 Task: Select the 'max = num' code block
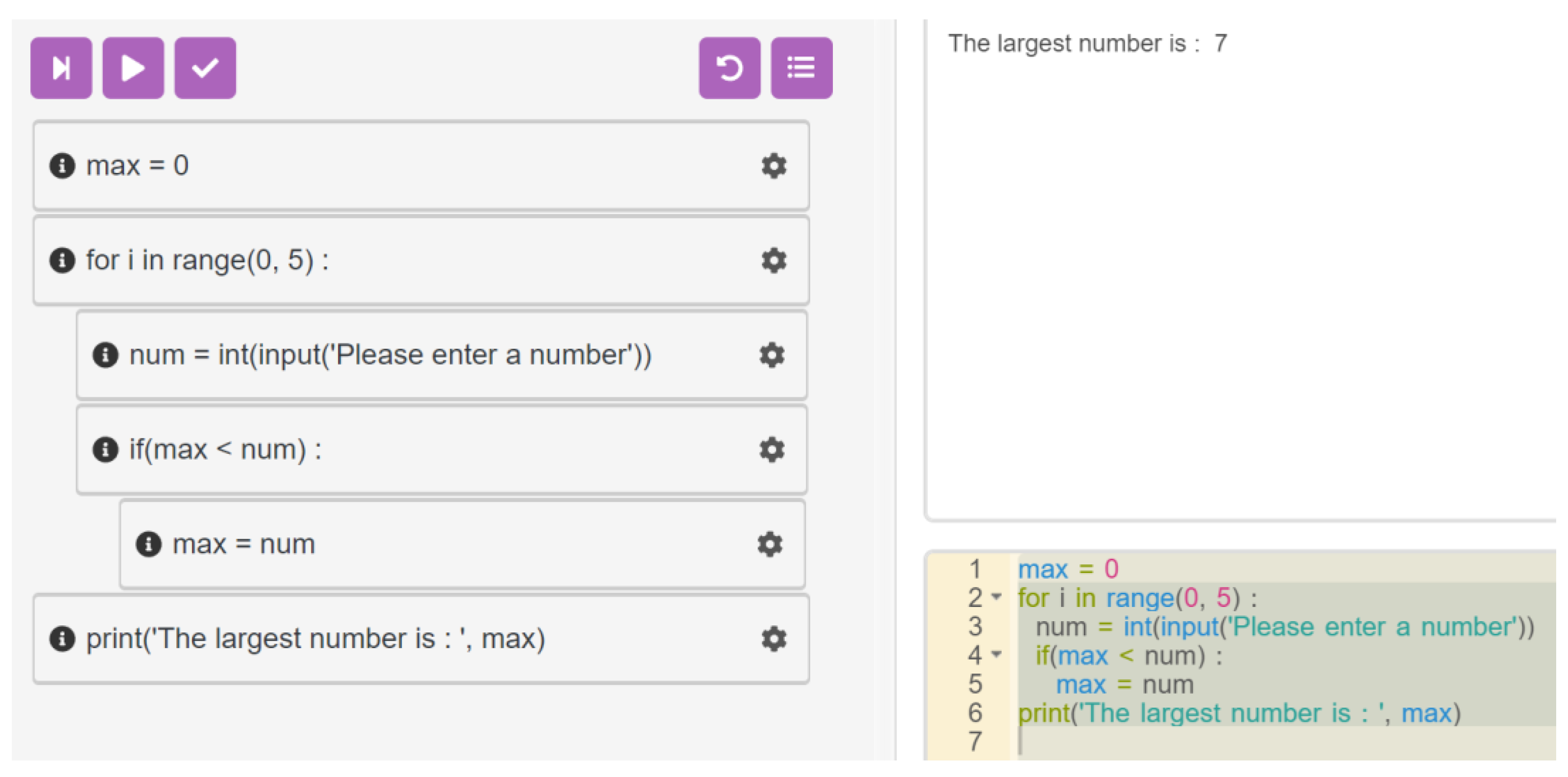426,544
